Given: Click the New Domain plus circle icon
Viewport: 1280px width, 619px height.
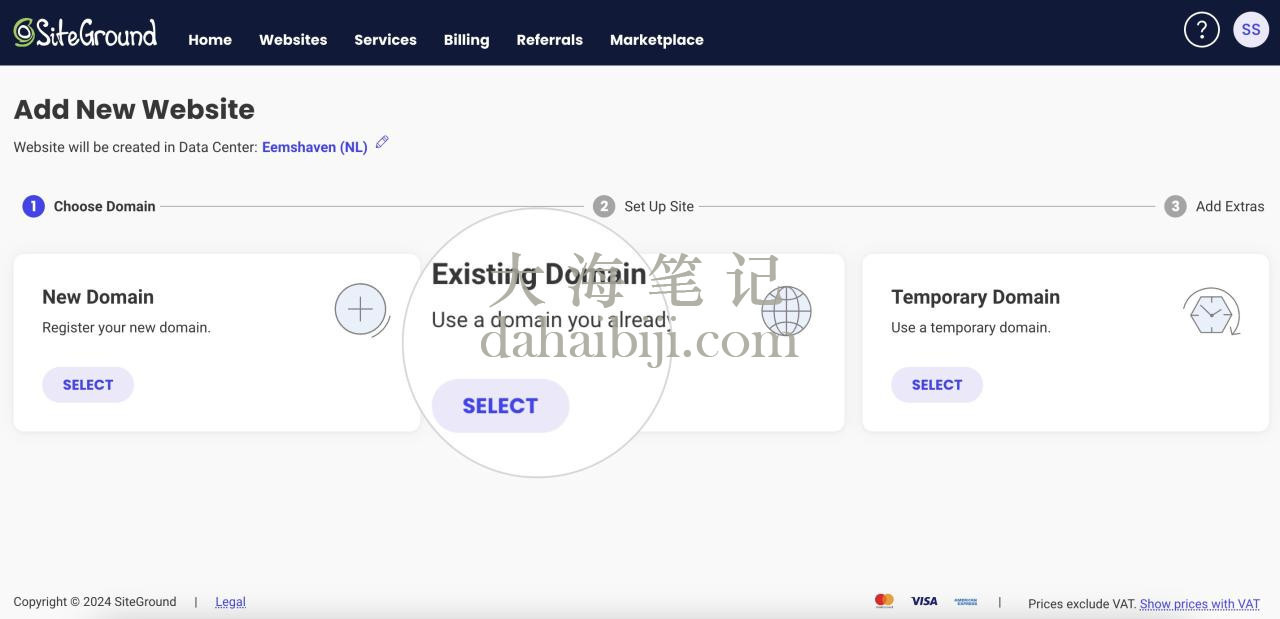Looking at the screenshot, I should (361, 310).
